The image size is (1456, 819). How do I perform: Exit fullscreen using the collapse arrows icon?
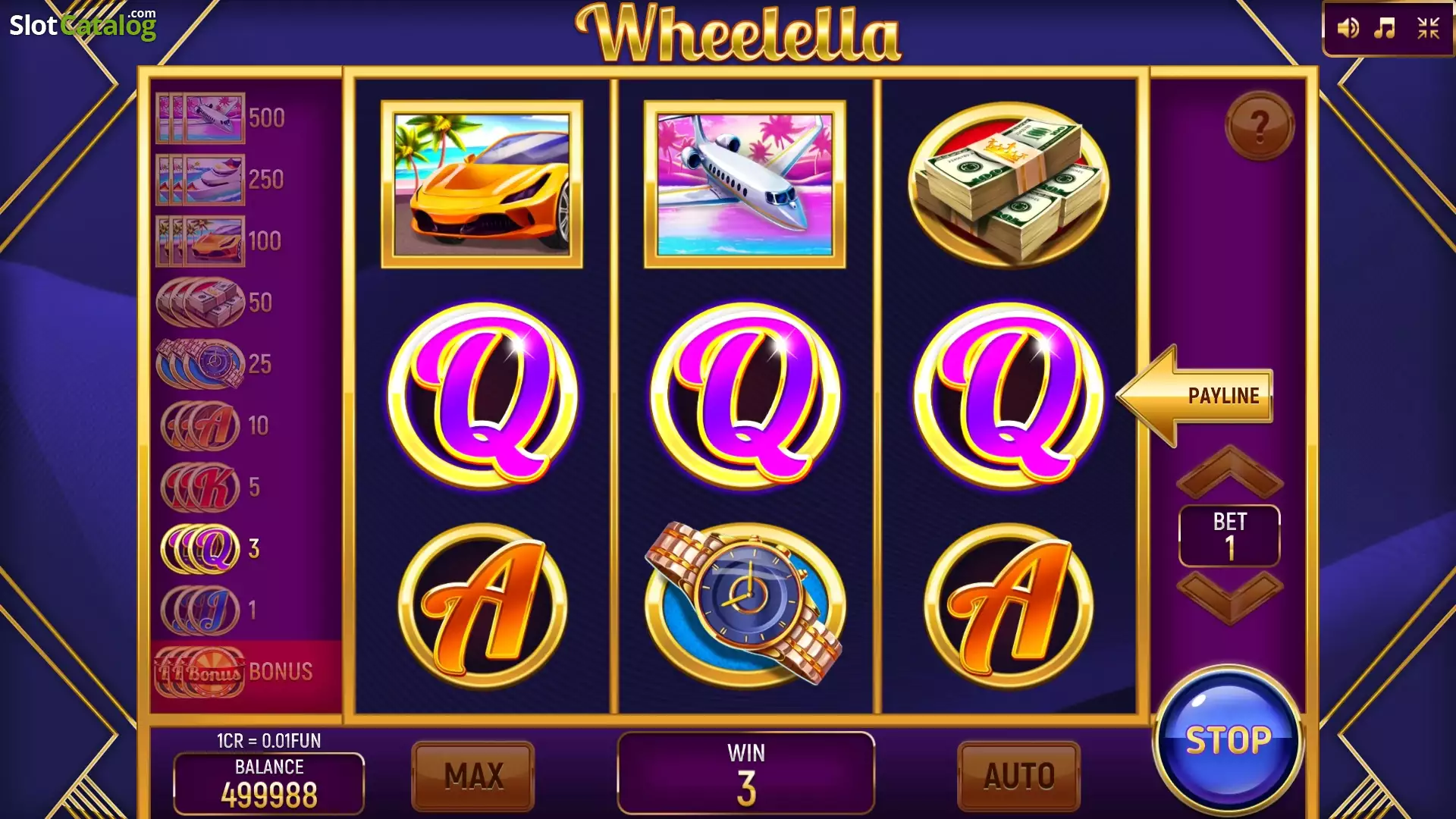pyautogui.click(x=1429, y=29)
